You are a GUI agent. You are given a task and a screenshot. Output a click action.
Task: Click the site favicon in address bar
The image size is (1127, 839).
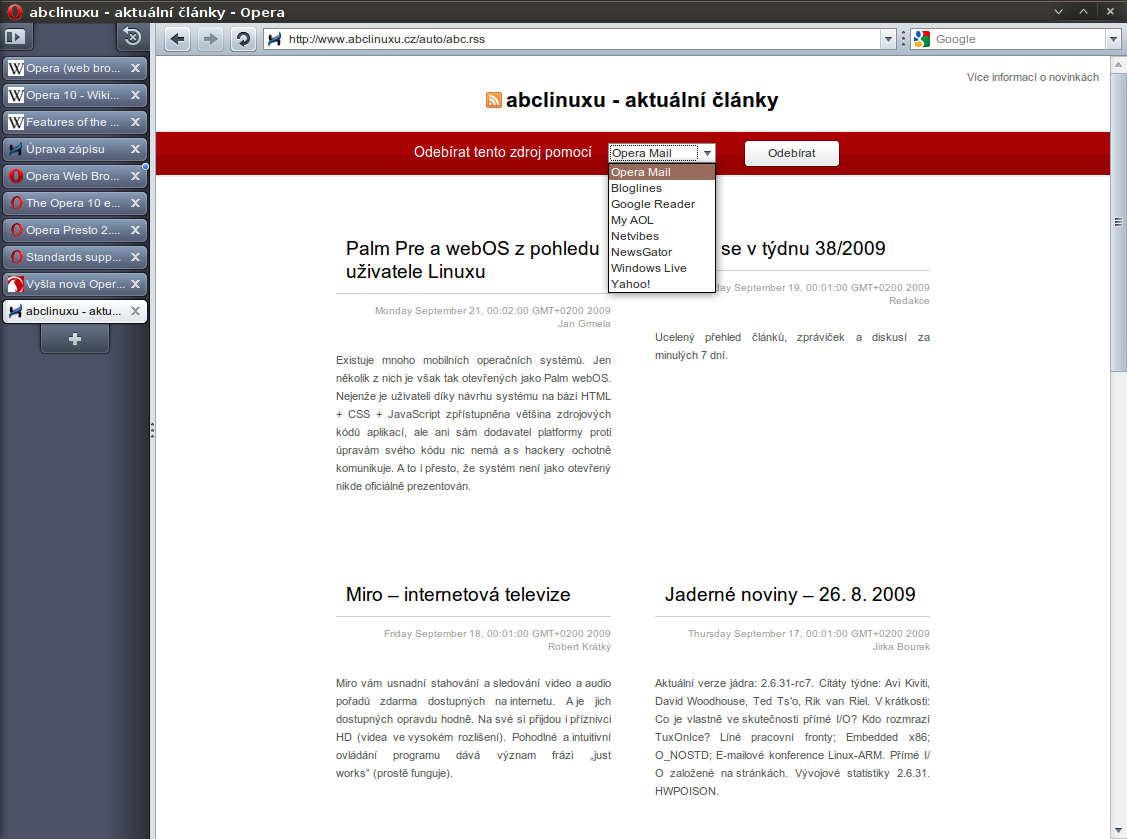point(275,39)
